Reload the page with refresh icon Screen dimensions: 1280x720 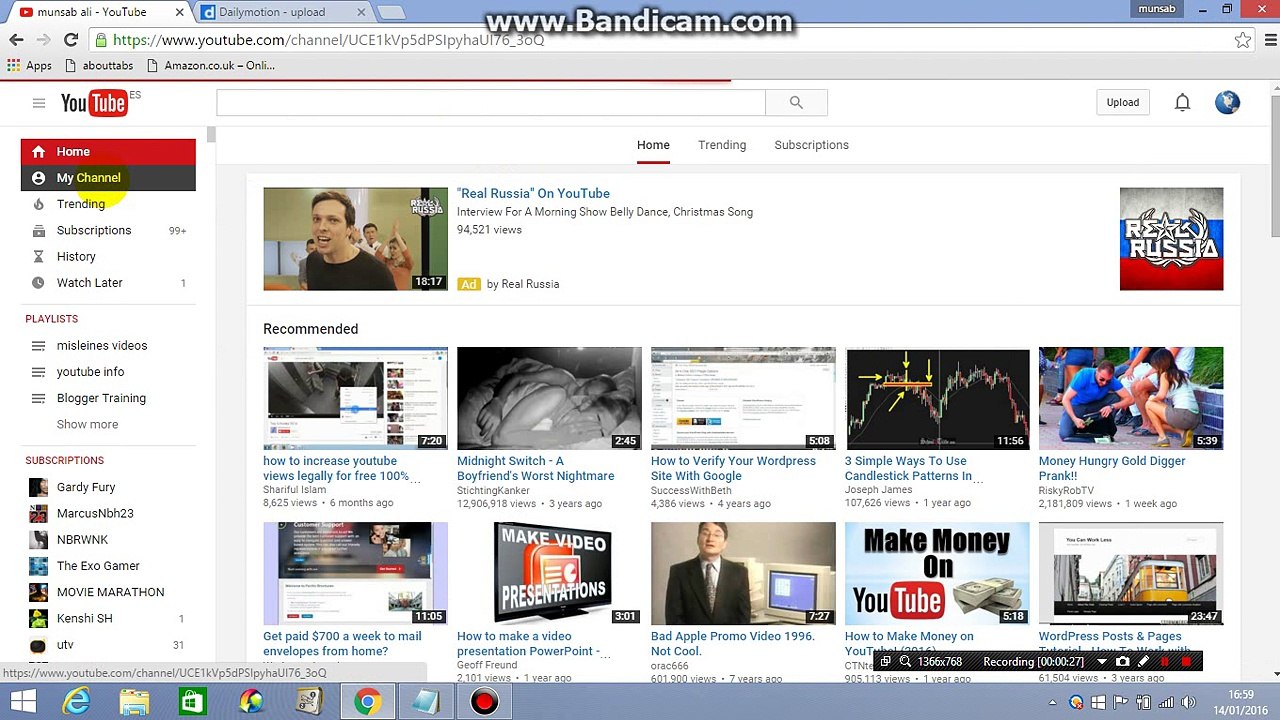coord(70,40)
